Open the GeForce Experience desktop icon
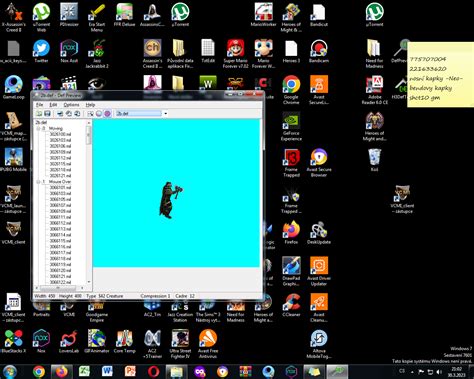The height and width of the screenshot is (379, 474). 291,126
